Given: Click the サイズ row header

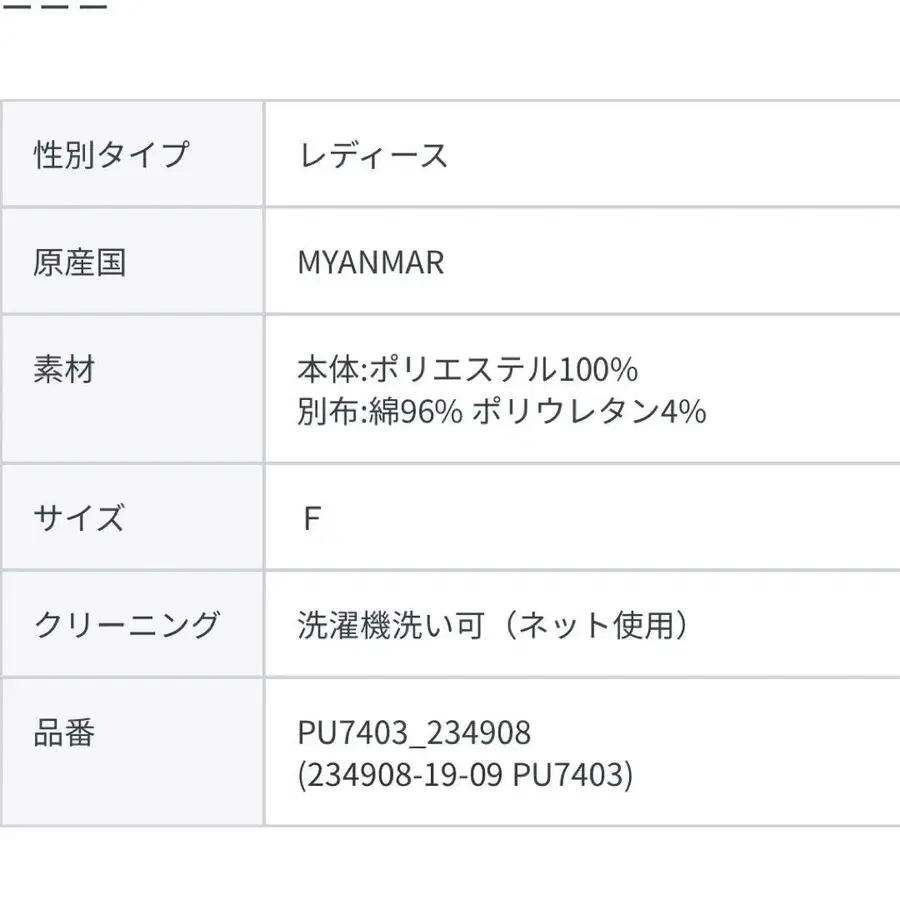Looking at the screenshot, I should point(133,517).
